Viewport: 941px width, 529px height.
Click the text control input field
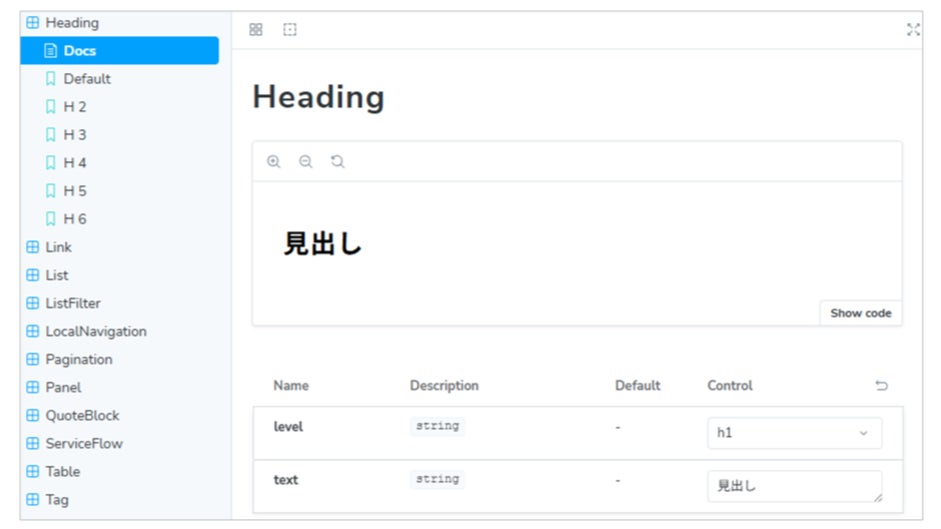(795, 486)
